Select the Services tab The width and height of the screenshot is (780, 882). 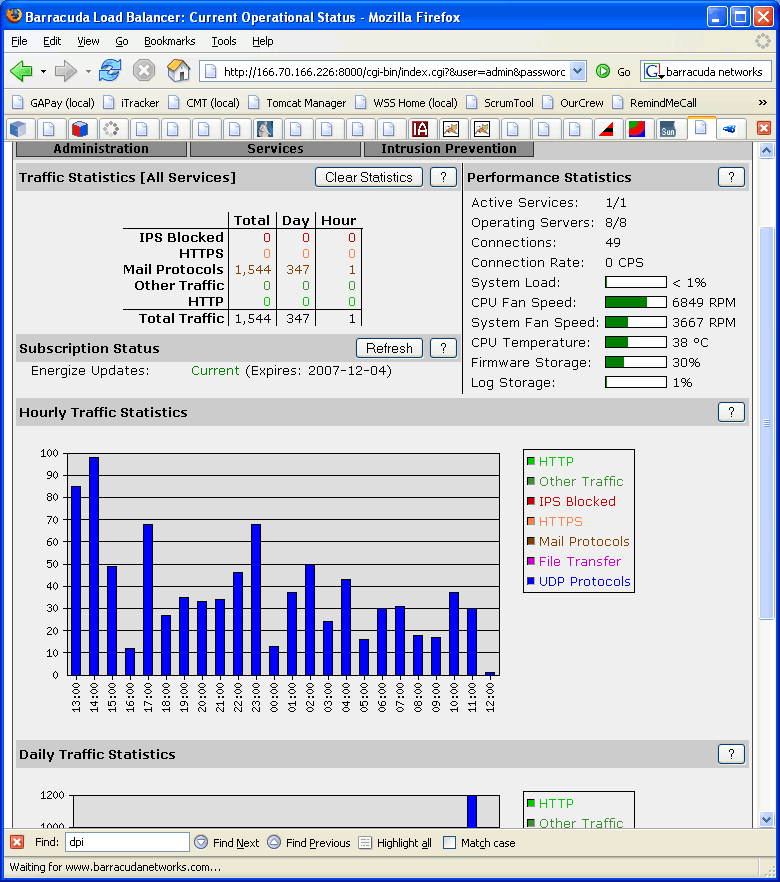(x=275, y=148)
